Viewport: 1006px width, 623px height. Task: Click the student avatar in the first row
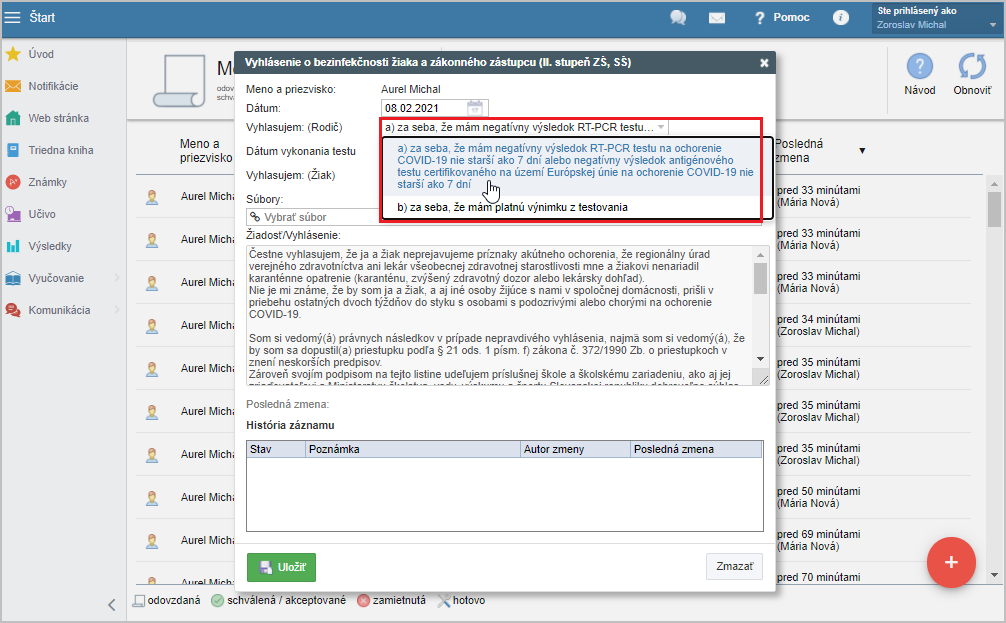[152, 197]
